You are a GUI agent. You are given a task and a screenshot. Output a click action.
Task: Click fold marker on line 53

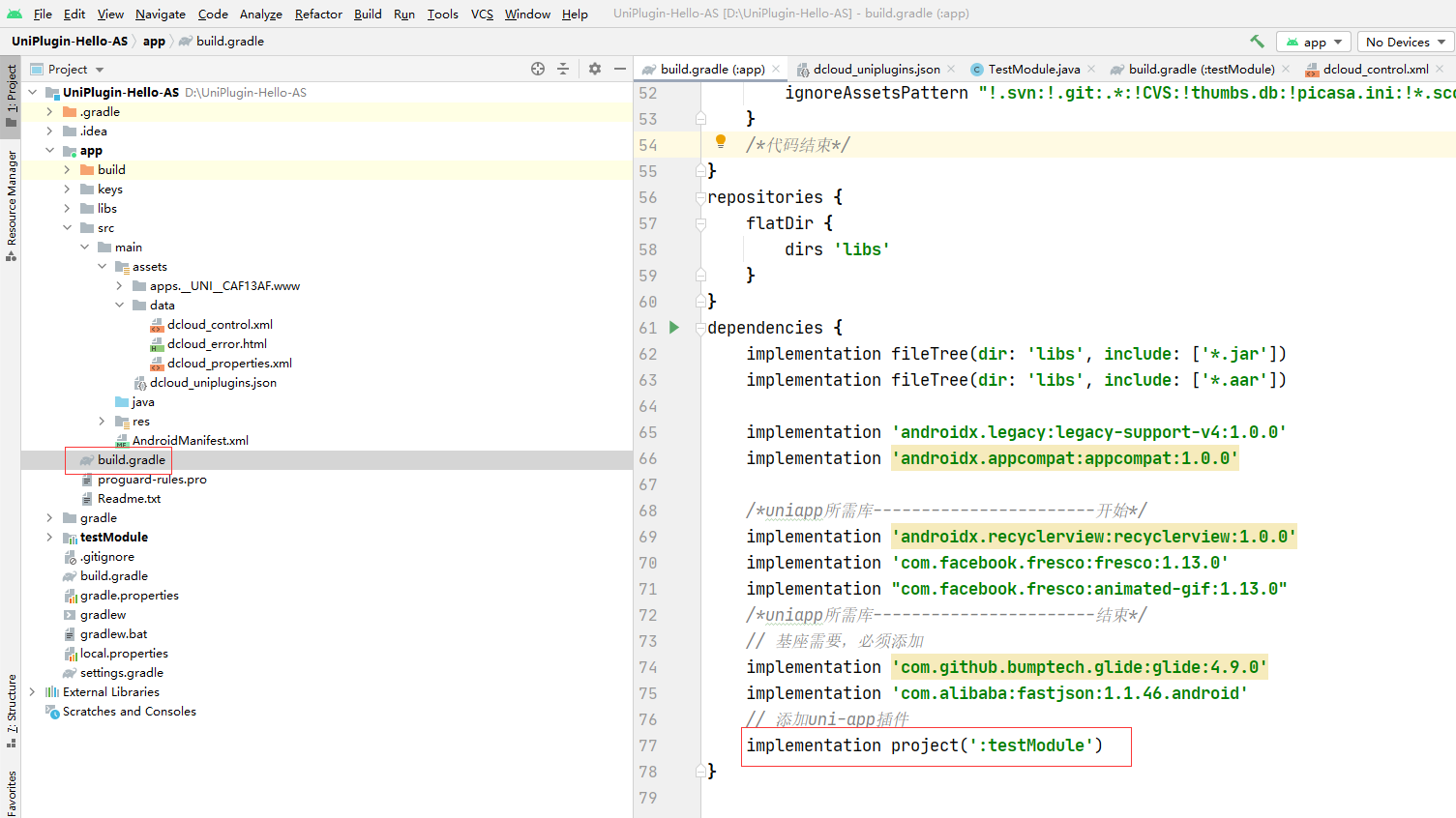tap(700, 119)
